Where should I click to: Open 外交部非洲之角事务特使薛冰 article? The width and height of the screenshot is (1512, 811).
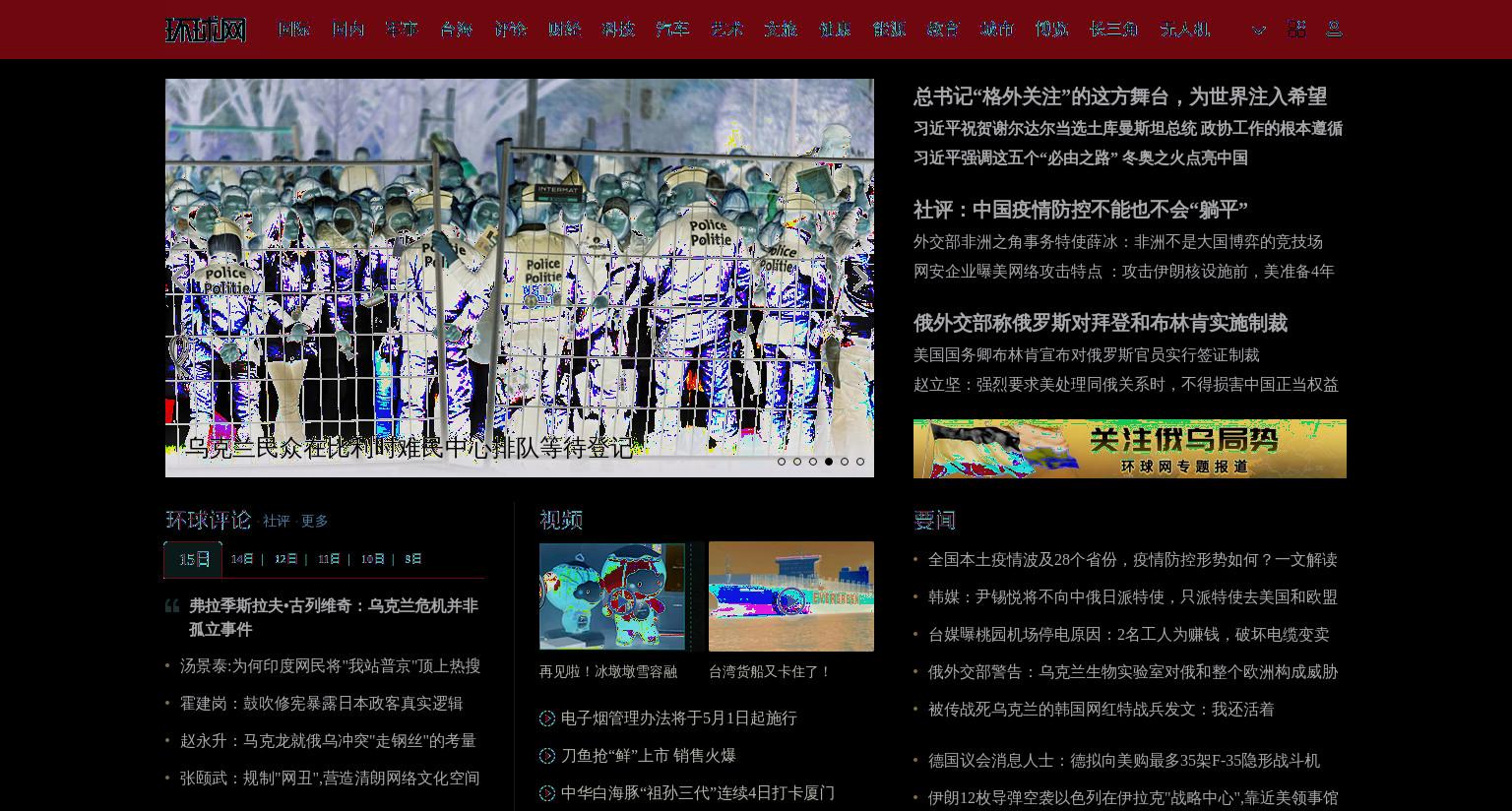tap(1118, 241)
